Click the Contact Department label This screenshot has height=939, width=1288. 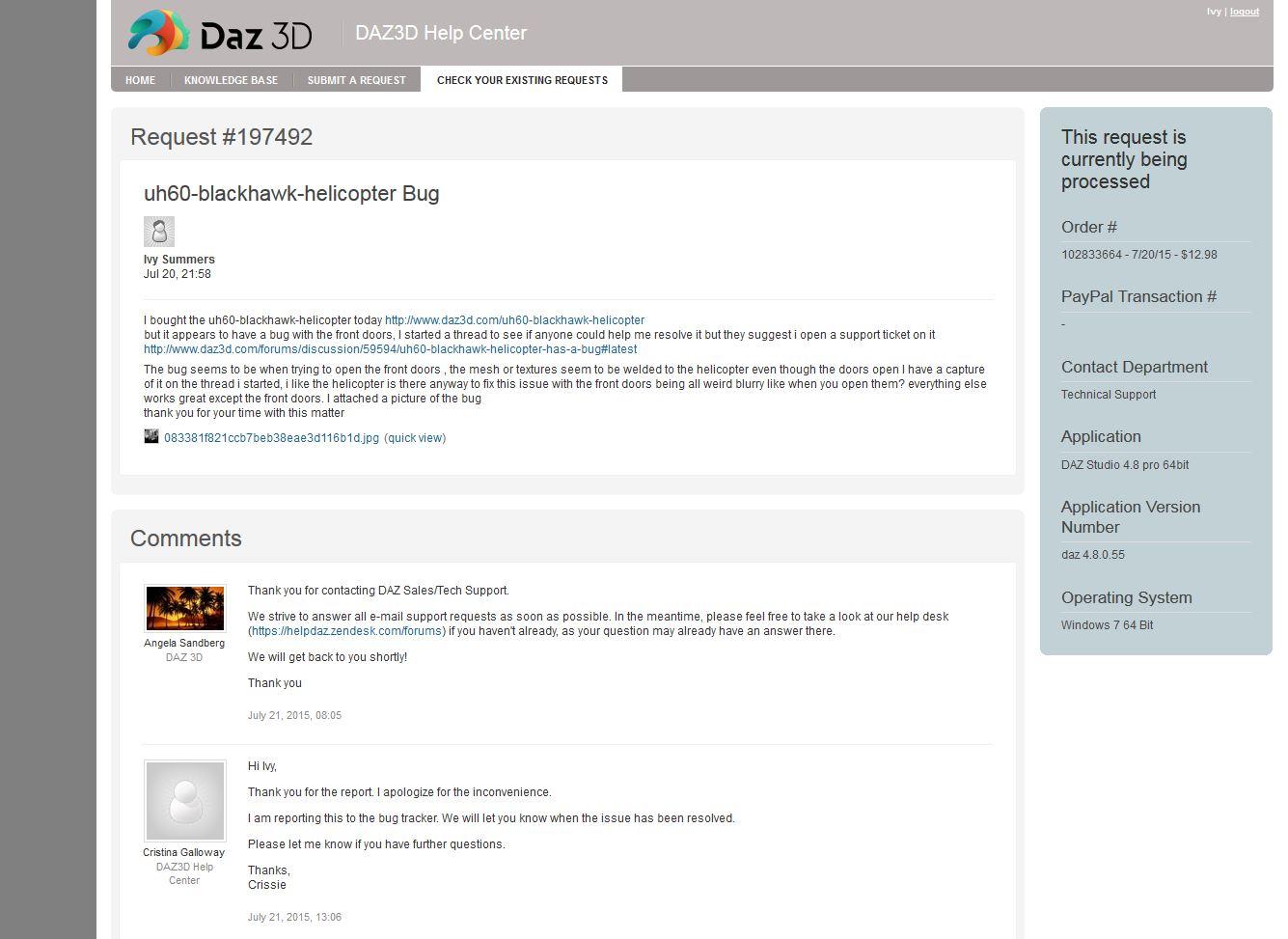(1135, 367)
